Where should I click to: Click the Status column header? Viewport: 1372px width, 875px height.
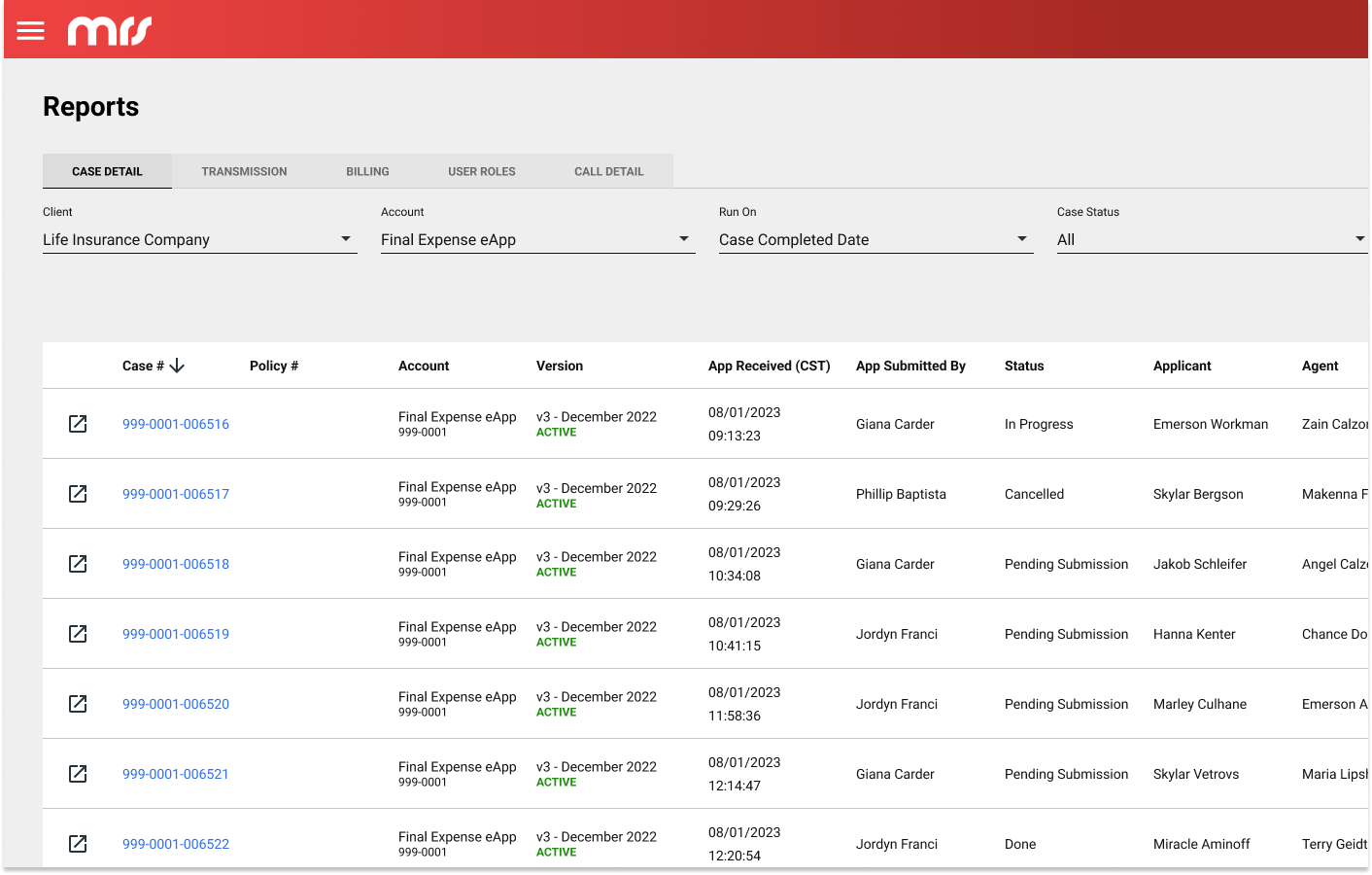1024,366
